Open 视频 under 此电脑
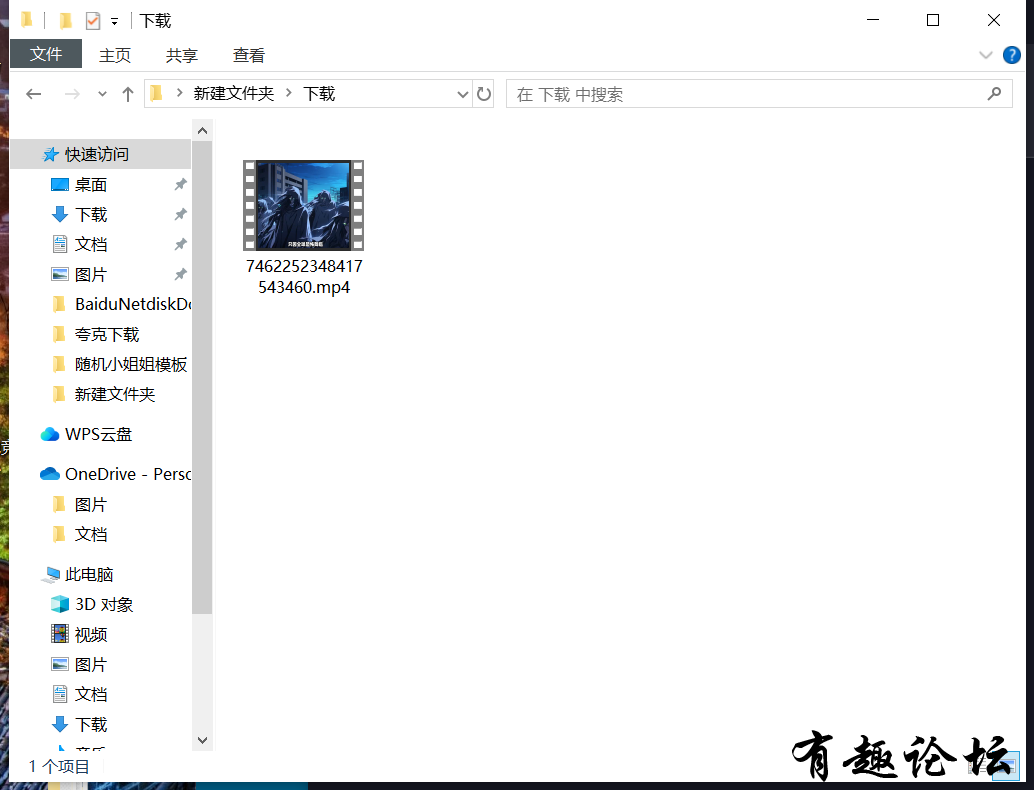The width and height of the screenshot is (1034, 790). pyautogui.click(x=91, y=634)
